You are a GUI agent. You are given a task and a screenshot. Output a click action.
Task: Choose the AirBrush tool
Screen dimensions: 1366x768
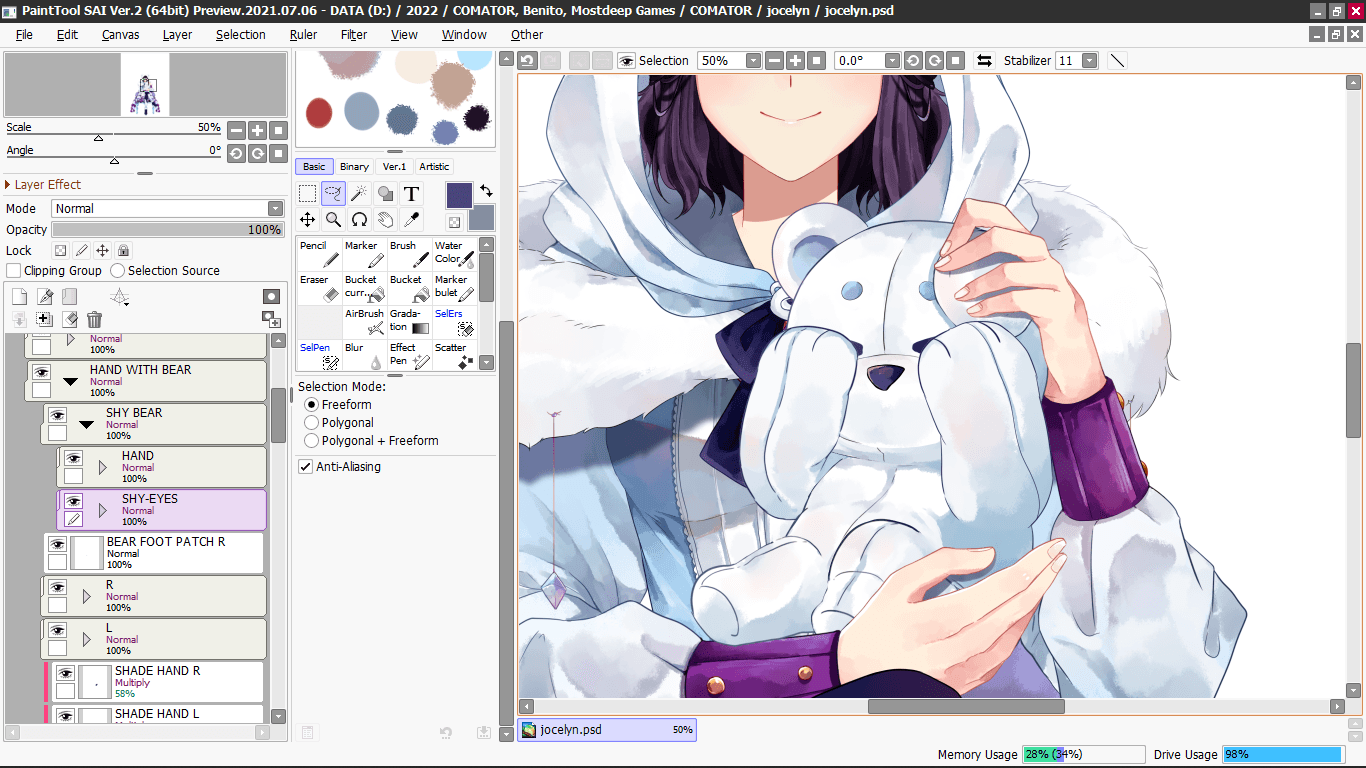pos(364,322)
